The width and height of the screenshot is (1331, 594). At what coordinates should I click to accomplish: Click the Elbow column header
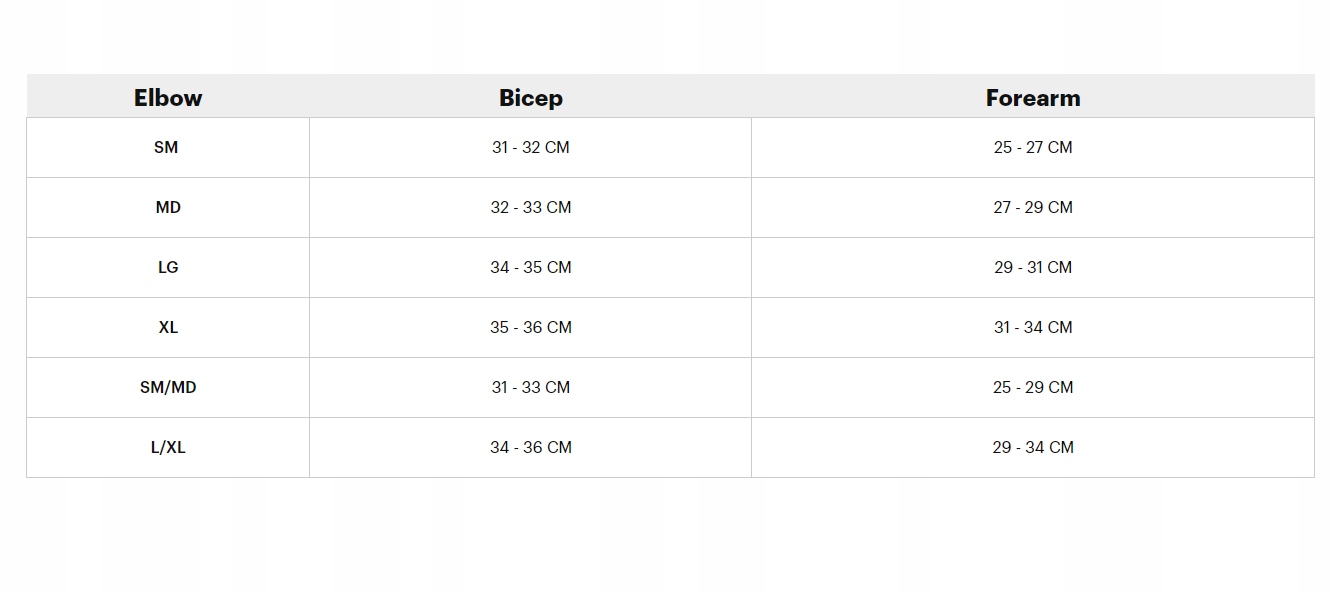(168, 98)
